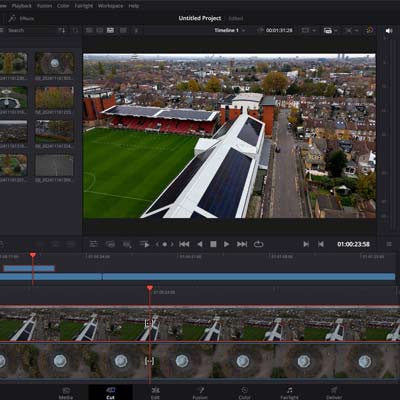Viewport: 400px width, 400px height.
Task: Select the fountain dome clip on lower timeline
Action: tap(200, 361)
